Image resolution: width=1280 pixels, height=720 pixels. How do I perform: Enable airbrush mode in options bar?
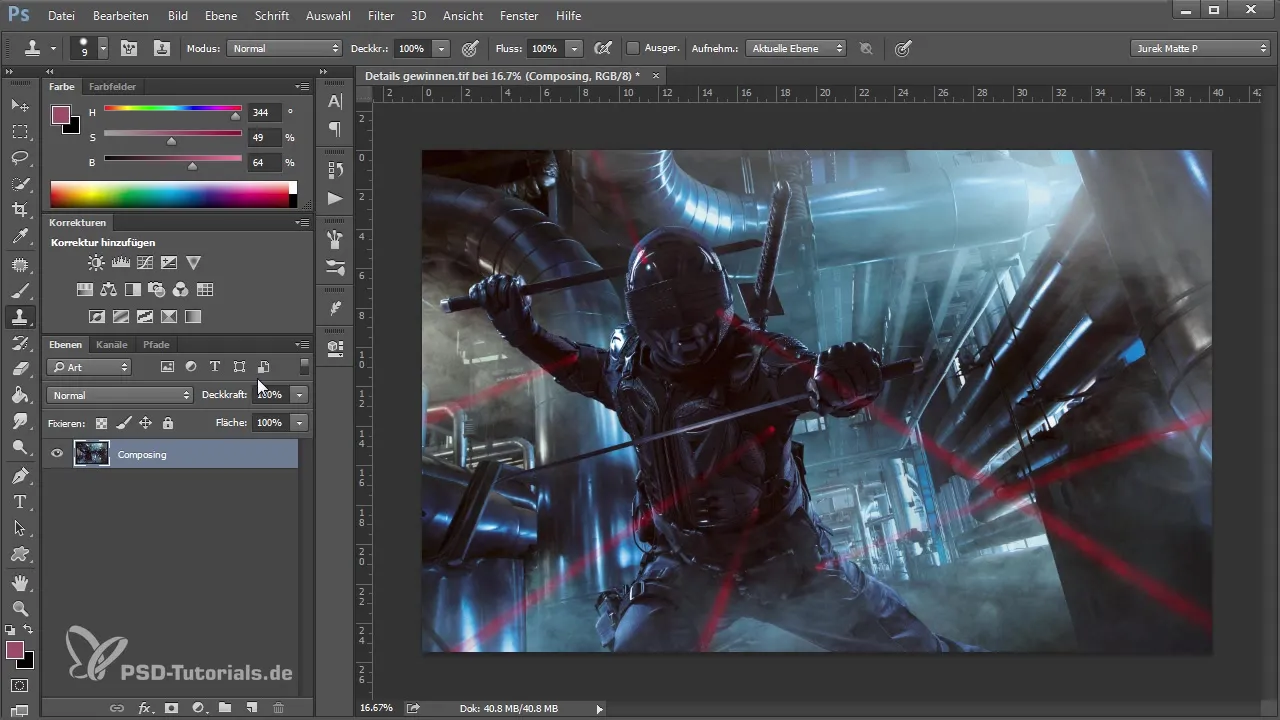(x=602, y=48)
